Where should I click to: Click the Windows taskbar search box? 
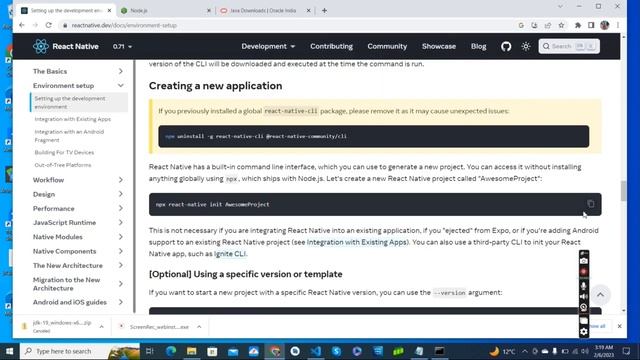click(x=80, y=351)
